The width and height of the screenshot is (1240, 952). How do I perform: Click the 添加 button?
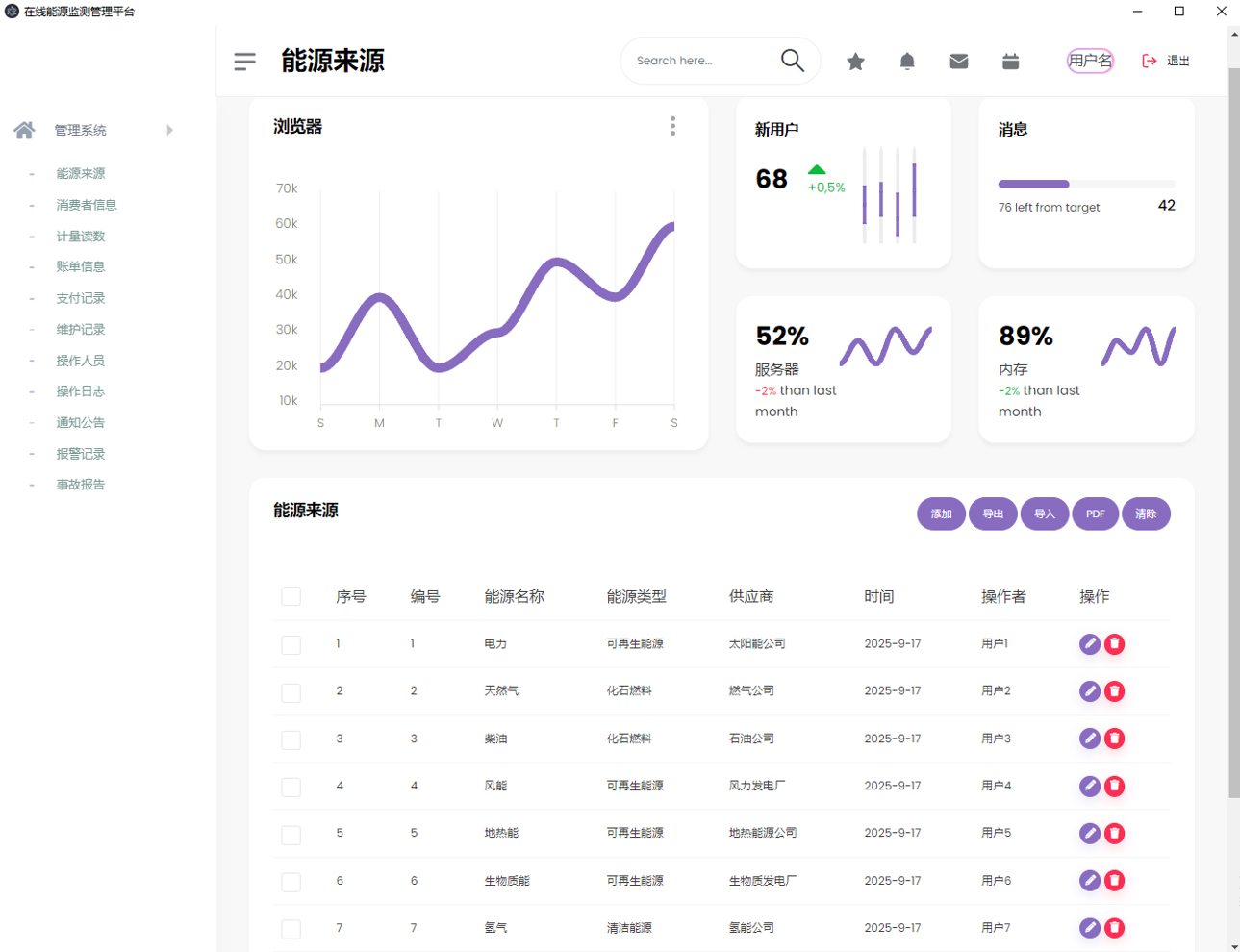(x=941, y=514)
